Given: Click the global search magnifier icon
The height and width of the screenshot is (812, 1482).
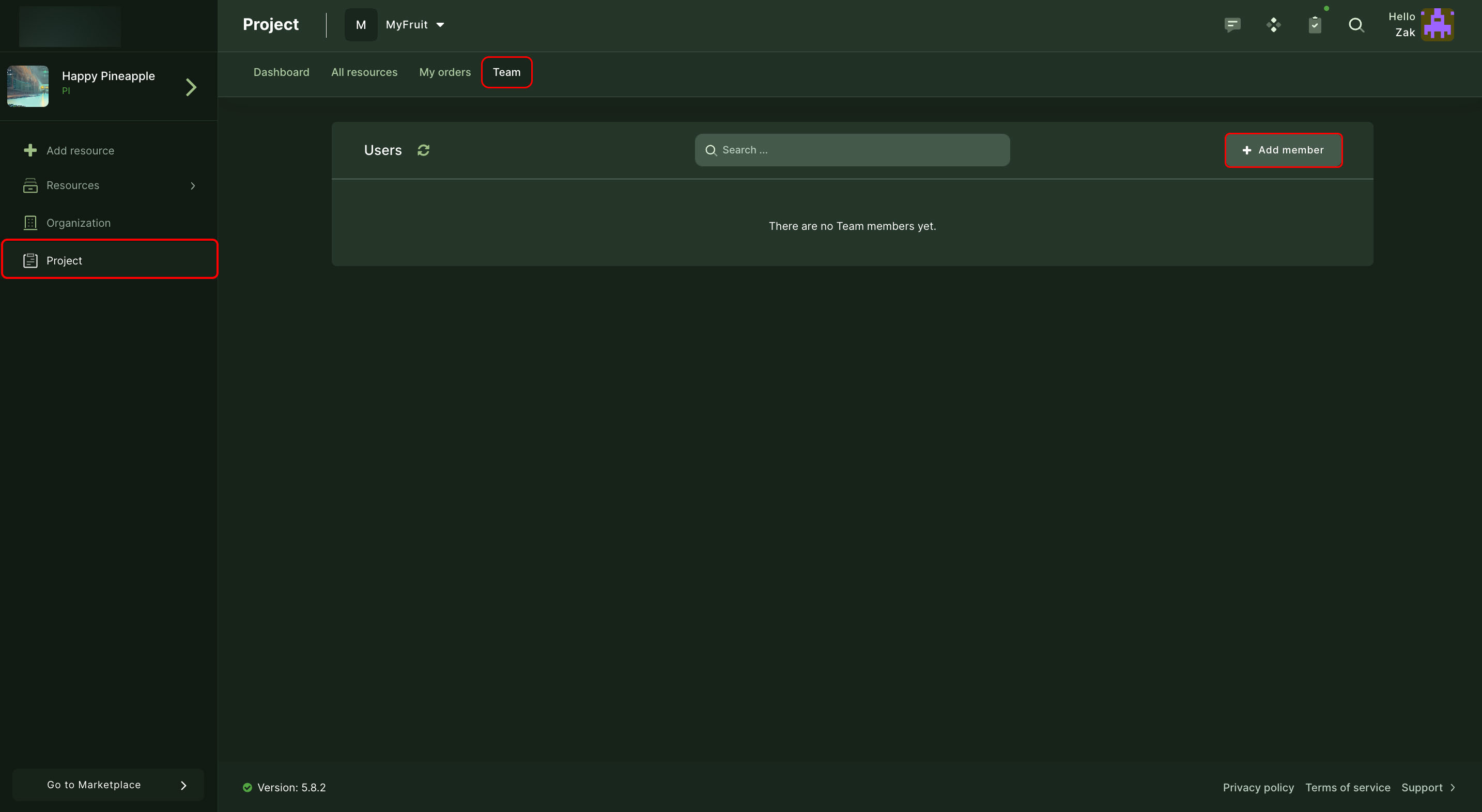Looking at the screenshot, I should point(1356,25).
